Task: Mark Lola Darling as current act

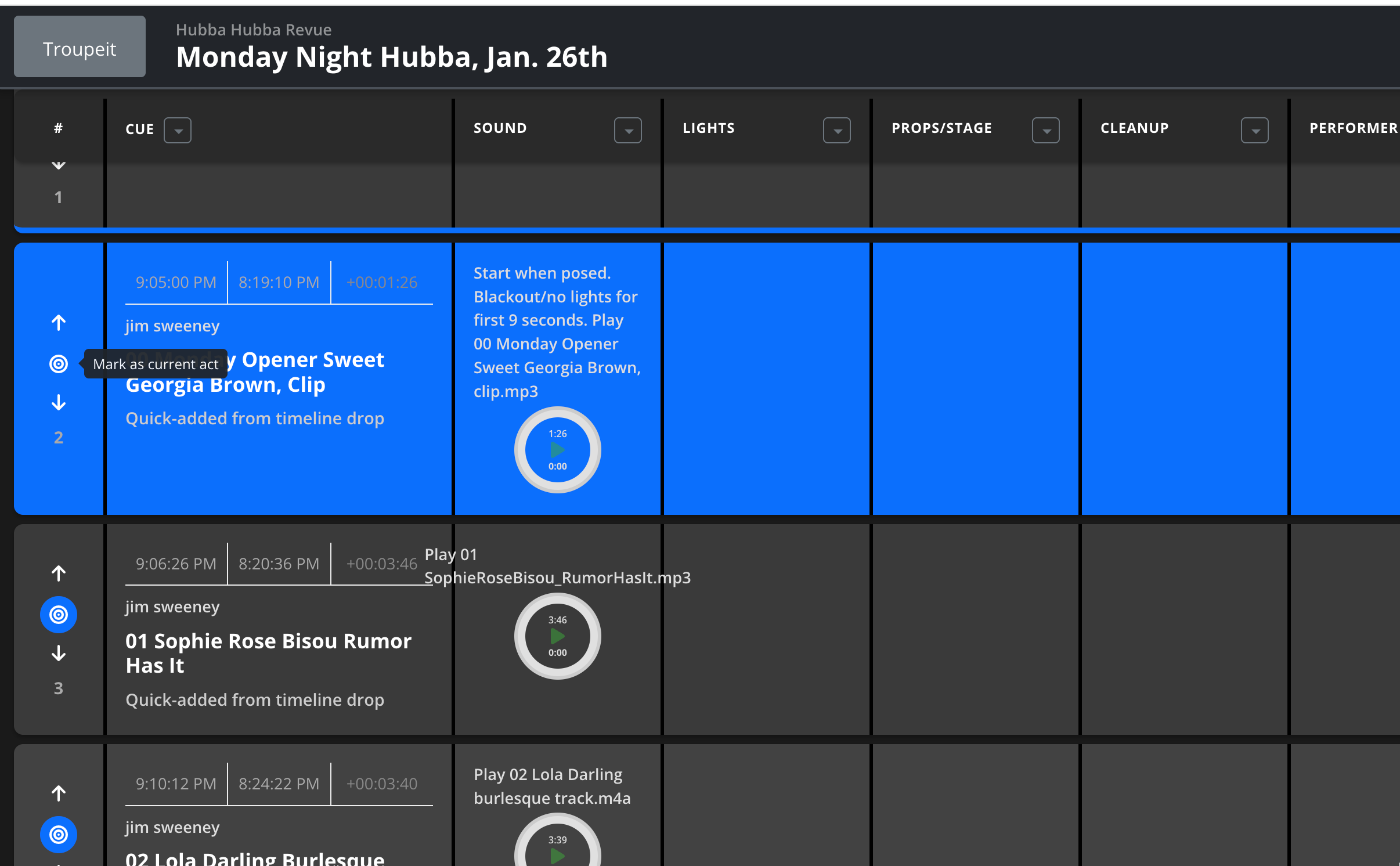Action: 58,835
